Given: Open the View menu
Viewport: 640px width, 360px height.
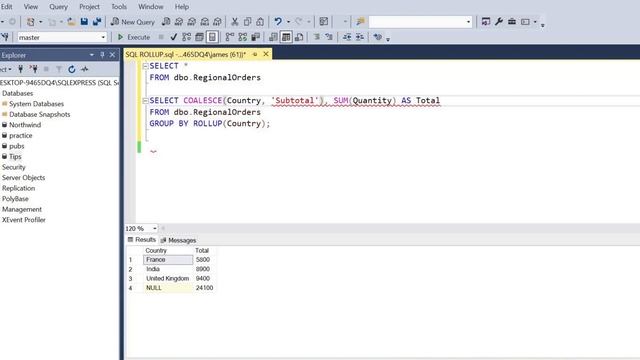Looking at the screenshot, I should tap(31, 7).
